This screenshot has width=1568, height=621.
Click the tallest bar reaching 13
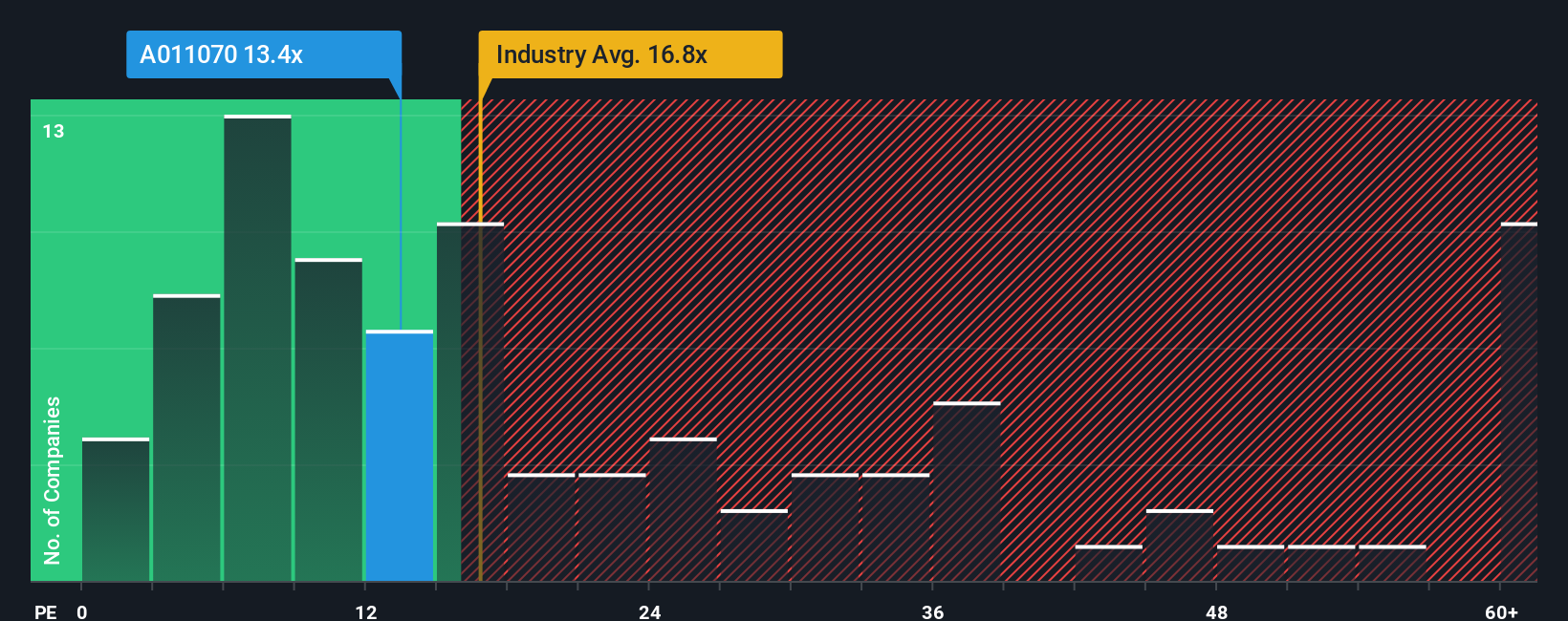tap(257, 348)
